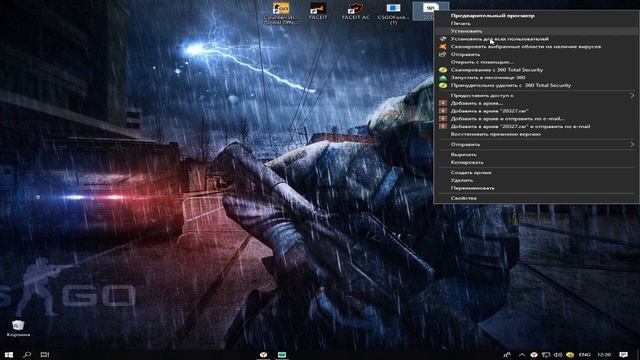Open the Action Center notifications icon
Image resolution: width=640 pixels, height=360 pixels.
click(x=623, y=355)
